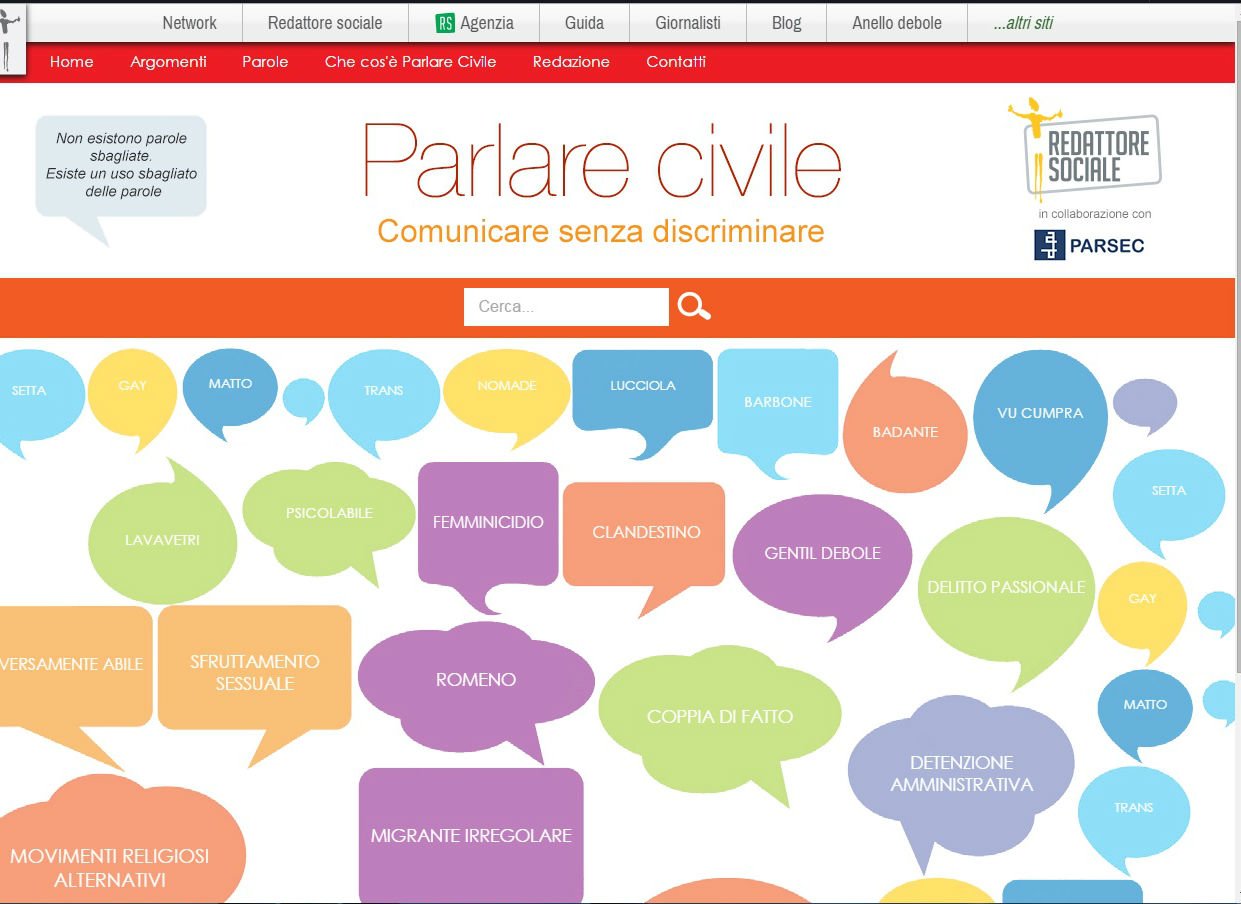Open the Blog tab

[787, 23]
